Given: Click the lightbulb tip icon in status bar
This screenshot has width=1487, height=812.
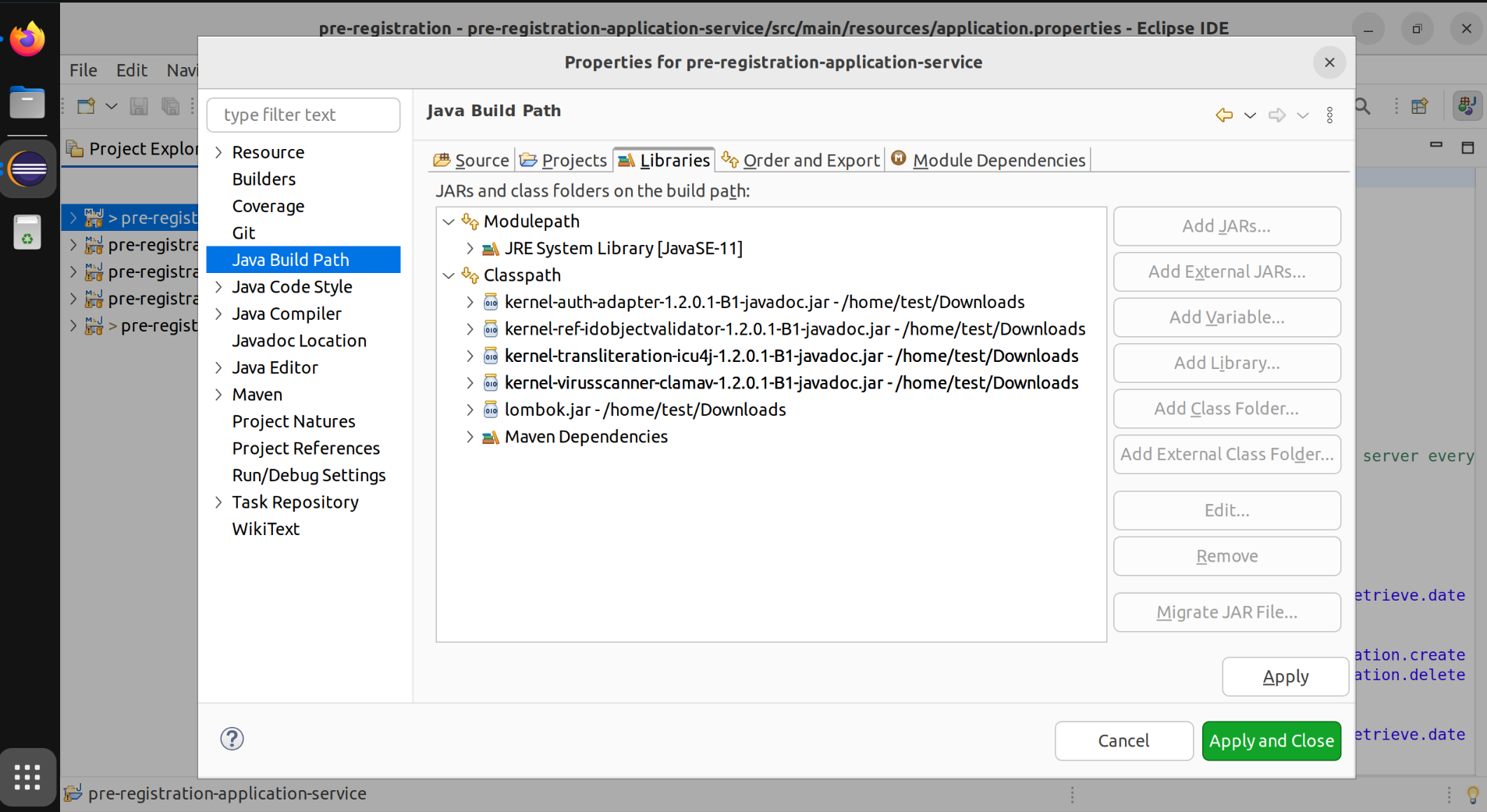Looking at the screenshot, I should (x=1472, y=794).
